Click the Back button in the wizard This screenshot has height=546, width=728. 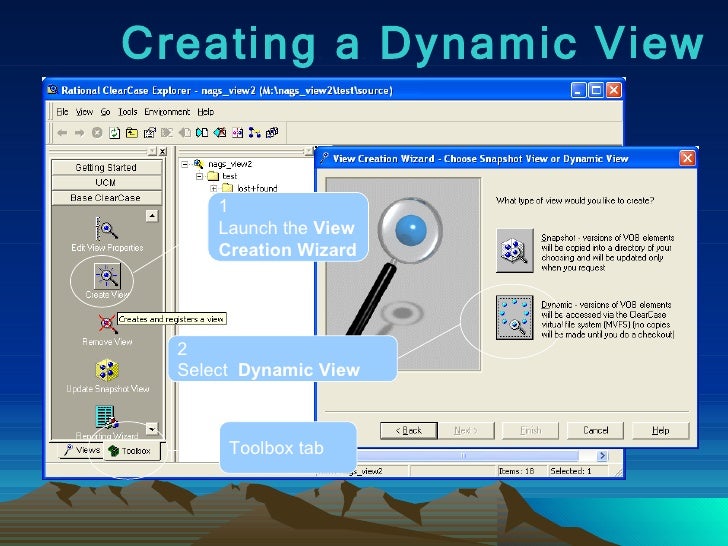409,430
